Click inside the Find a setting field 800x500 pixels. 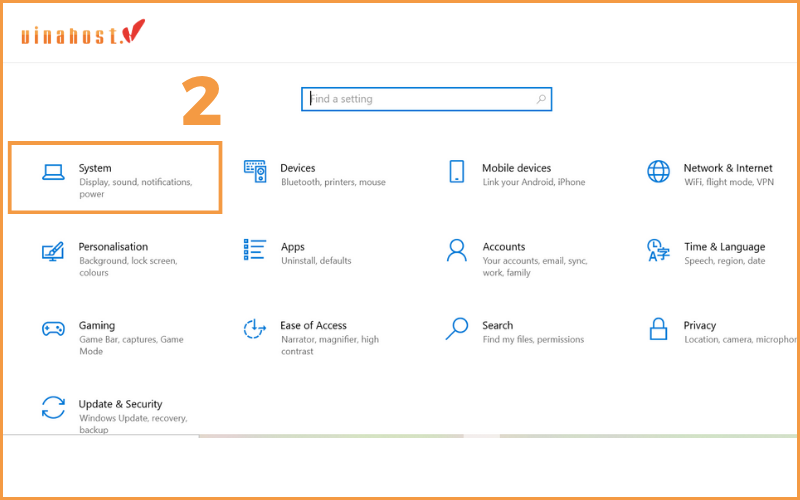(x=420, y=99)
